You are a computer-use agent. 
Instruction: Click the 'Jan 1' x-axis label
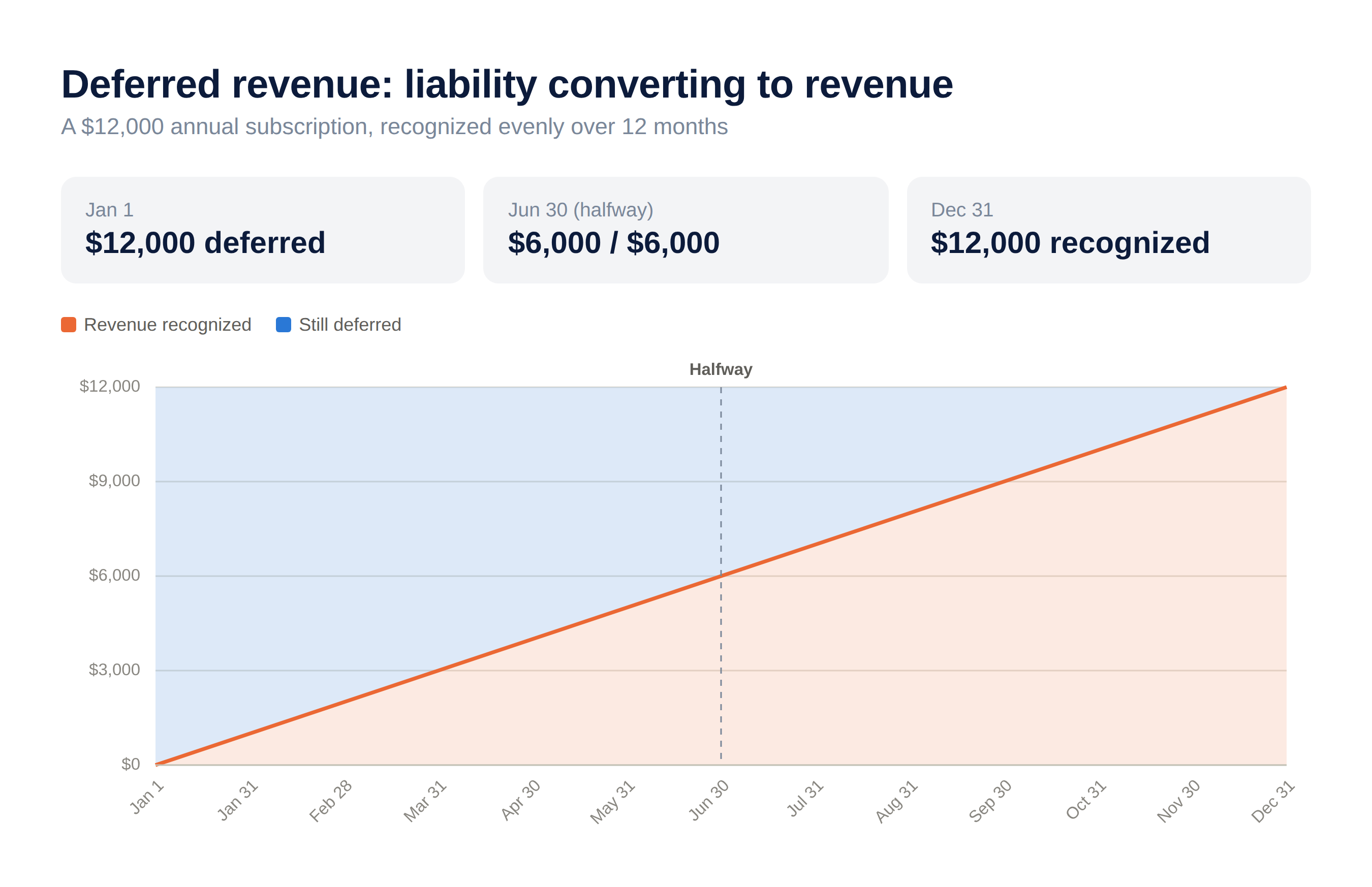click(x=147, y=797)
